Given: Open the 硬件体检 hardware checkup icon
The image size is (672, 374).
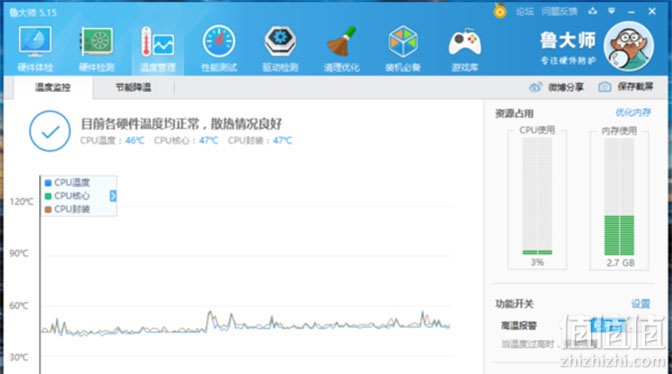Looking at the screenshot, I should (x=35, y=48).
